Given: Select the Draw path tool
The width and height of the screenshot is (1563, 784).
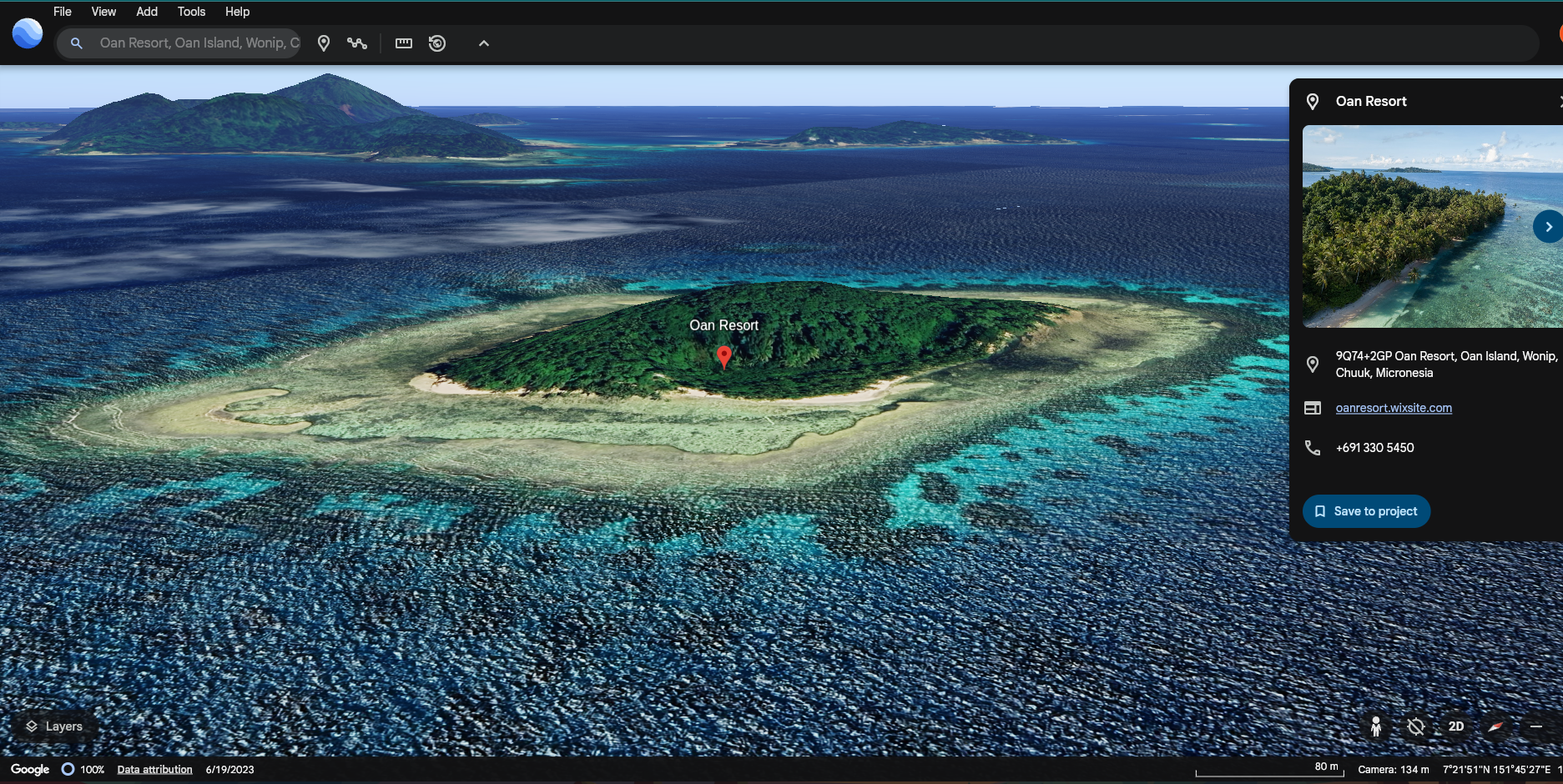Looking at the screenshot, I should coord(357,43).
